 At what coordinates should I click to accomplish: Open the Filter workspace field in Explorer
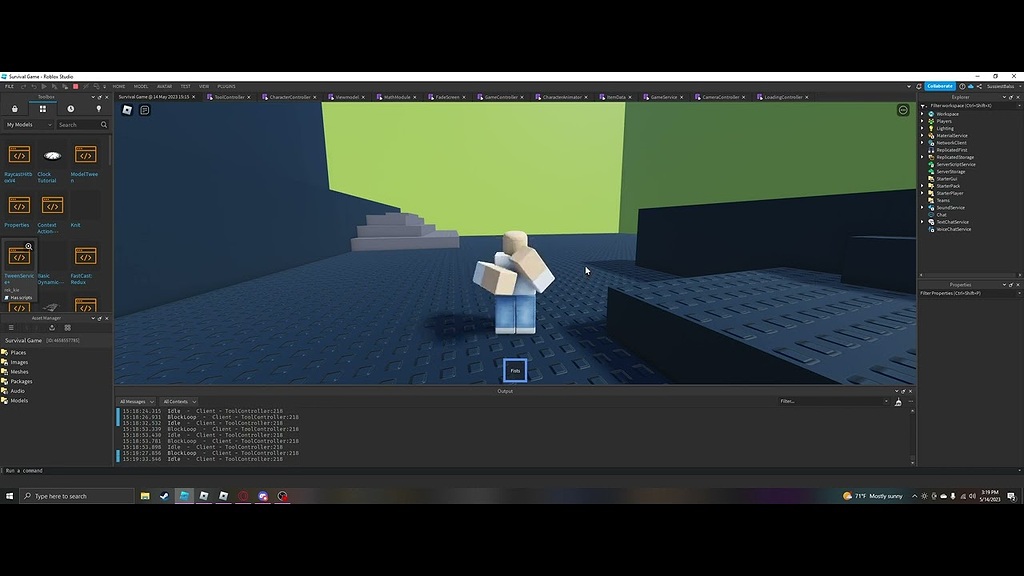coord(960,107)
